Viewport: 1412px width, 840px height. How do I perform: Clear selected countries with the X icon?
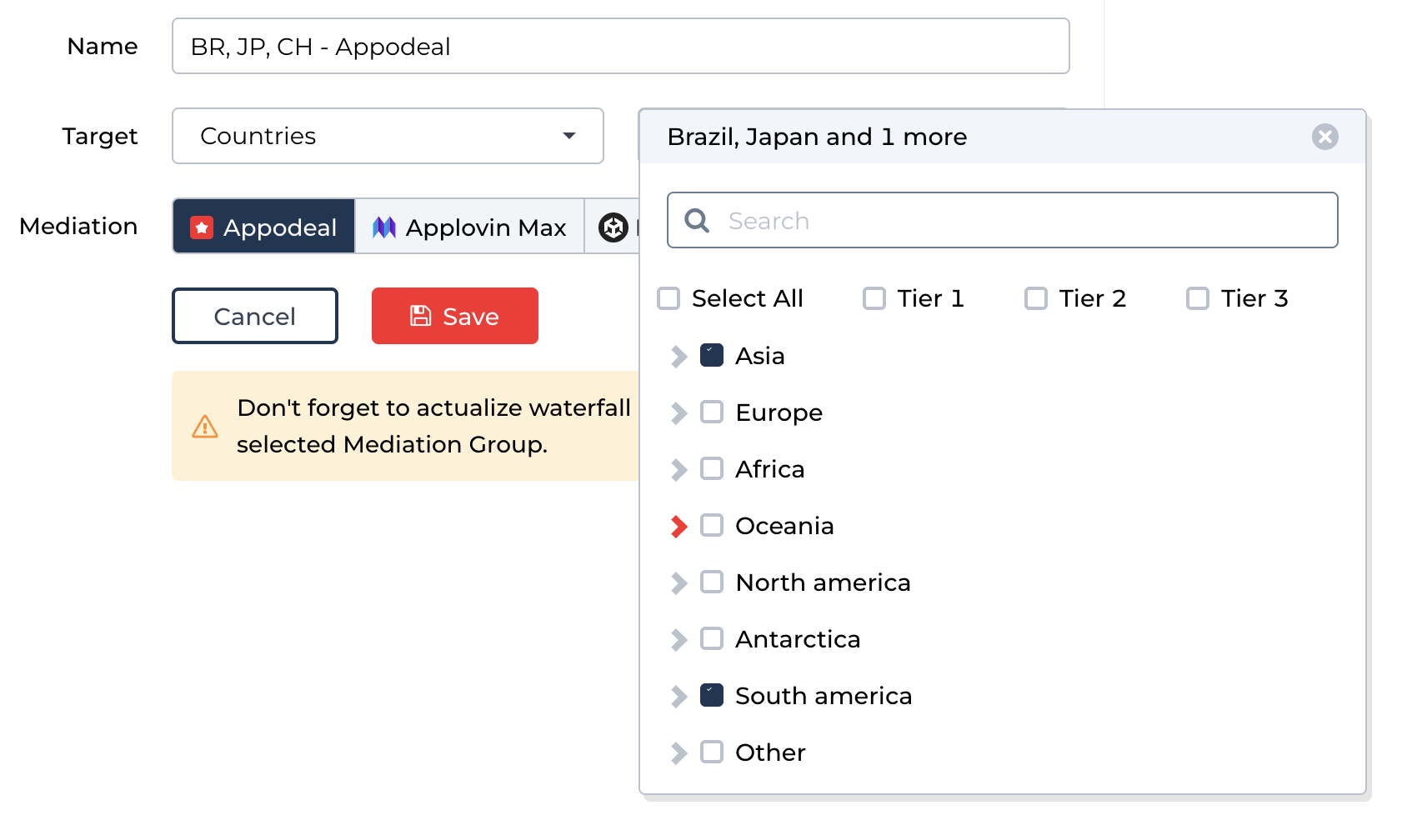[1324, 137]
